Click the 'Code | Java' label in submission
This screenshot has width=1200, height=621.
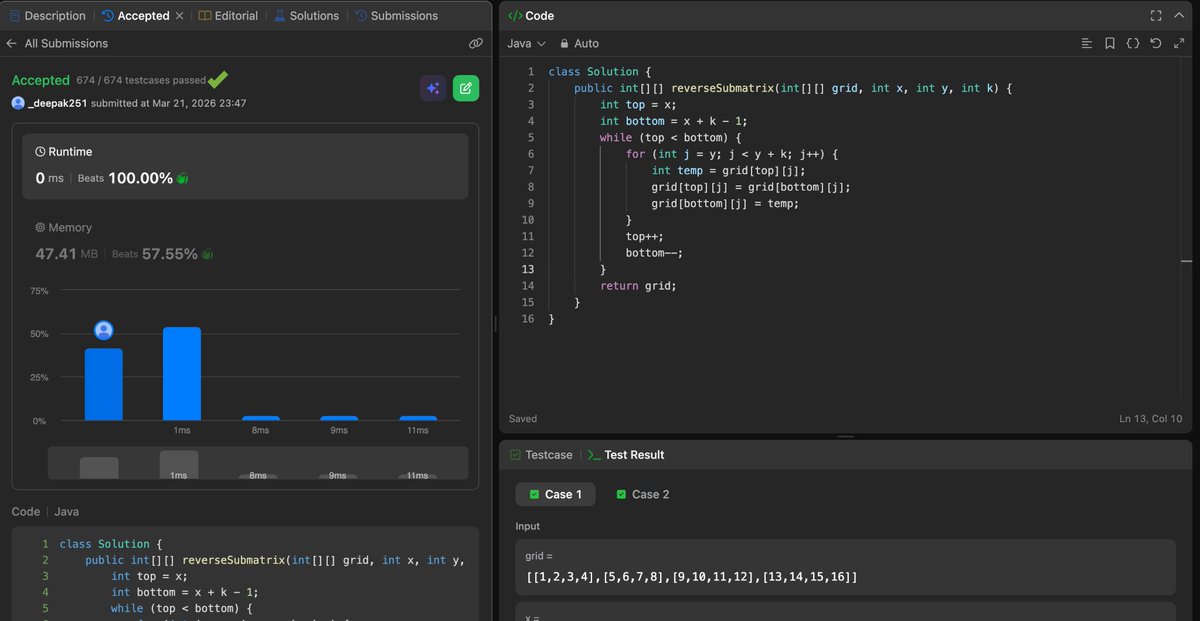coord(45,512)
